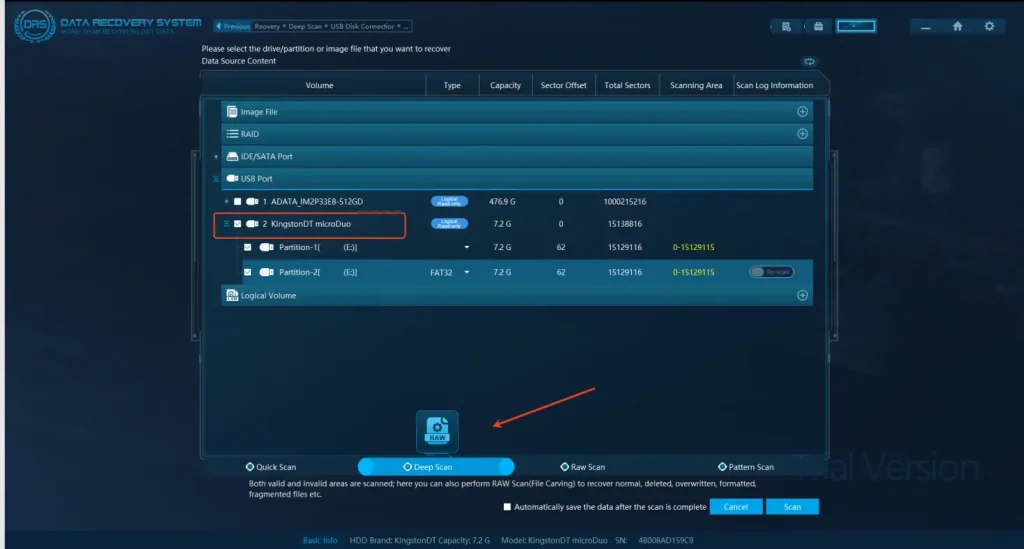Uncheck the Partition-1 checkbox

click(x=248, y=247)
